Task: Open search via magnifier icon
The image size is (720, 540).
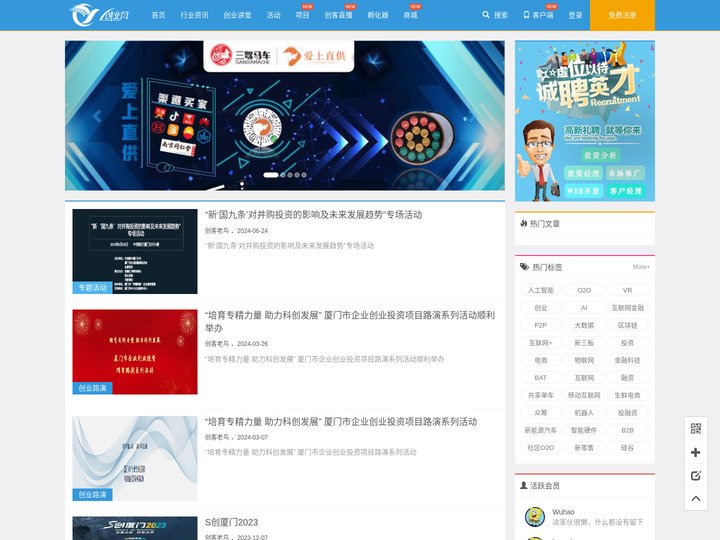Action: 486,15
